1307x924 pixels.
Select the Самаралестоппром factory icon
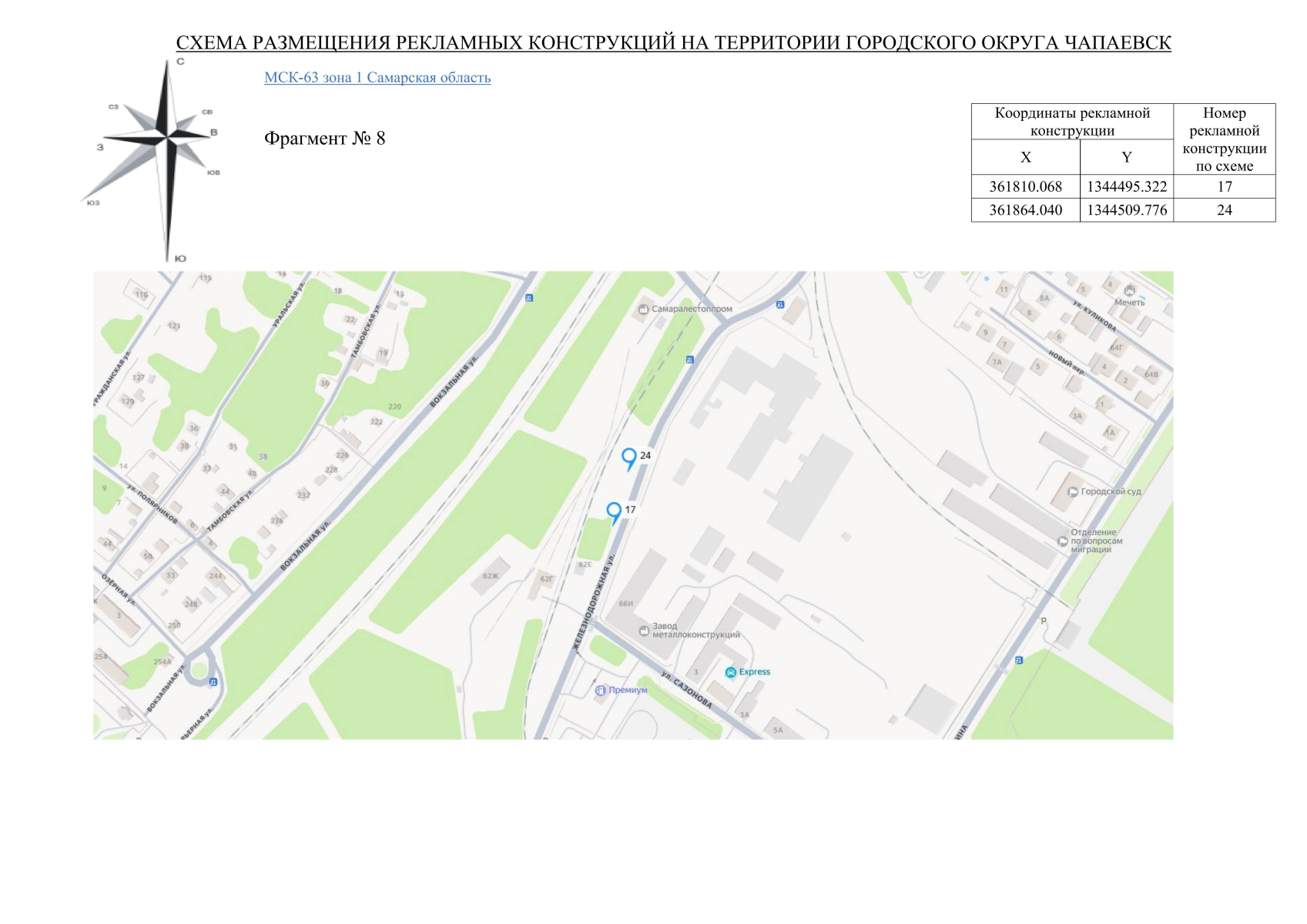click(643, 310)
